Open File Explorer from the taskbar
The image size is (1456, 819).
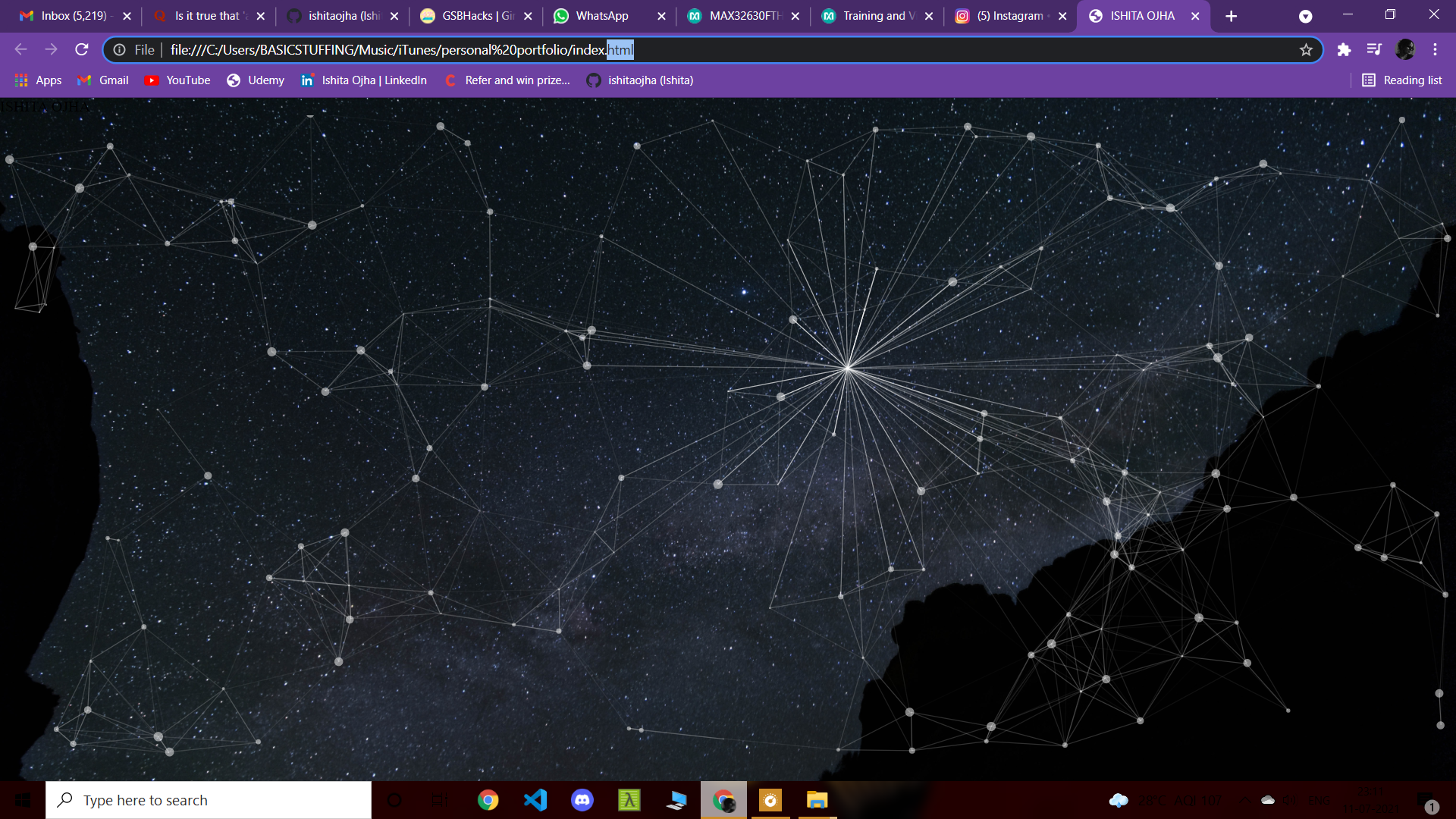(817, 800)
